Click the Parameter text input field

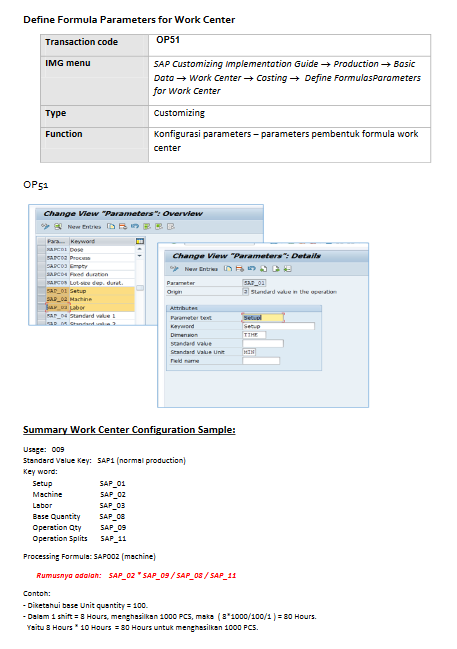coord(263,317)
